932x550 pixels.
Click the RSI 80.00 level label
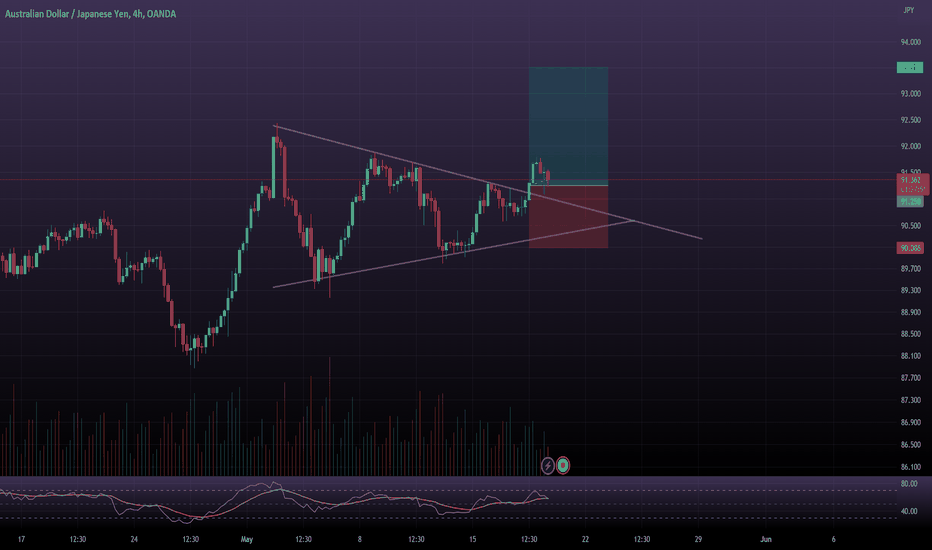(x=909, y=484)
